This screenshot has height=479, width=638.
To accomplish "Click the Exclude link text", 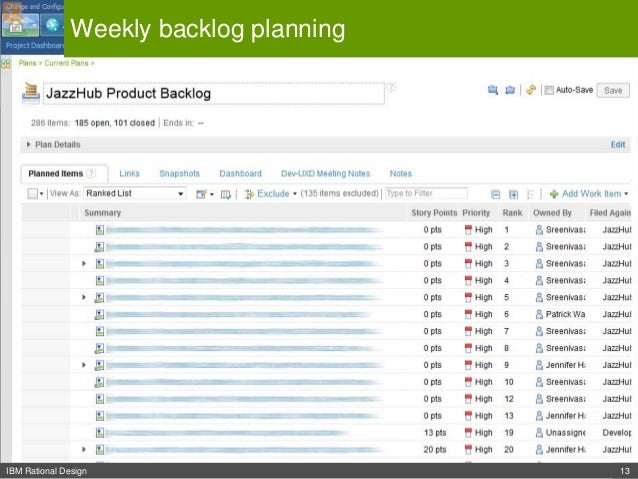I will (273, 194).
